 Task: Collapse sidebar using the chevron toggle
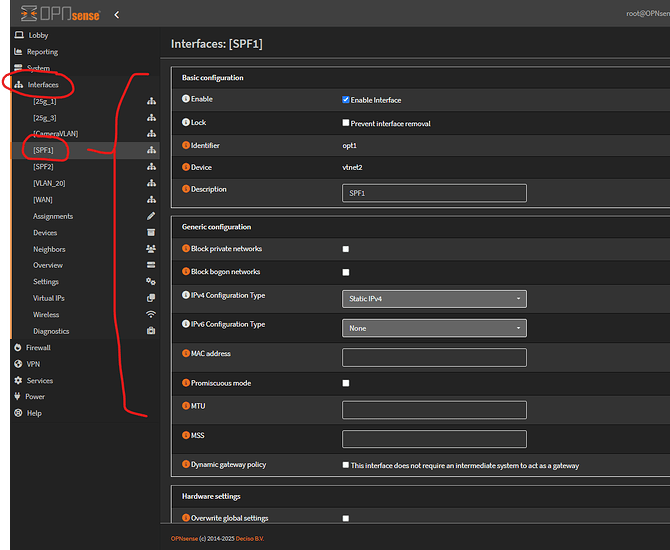click(117, 15)
